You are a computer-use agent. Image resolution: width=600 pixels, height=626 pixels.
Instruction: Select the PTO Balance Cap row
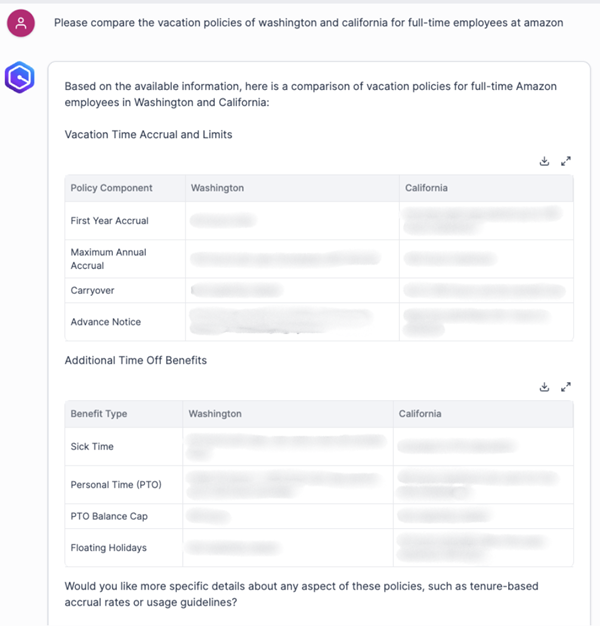point(319,516)
